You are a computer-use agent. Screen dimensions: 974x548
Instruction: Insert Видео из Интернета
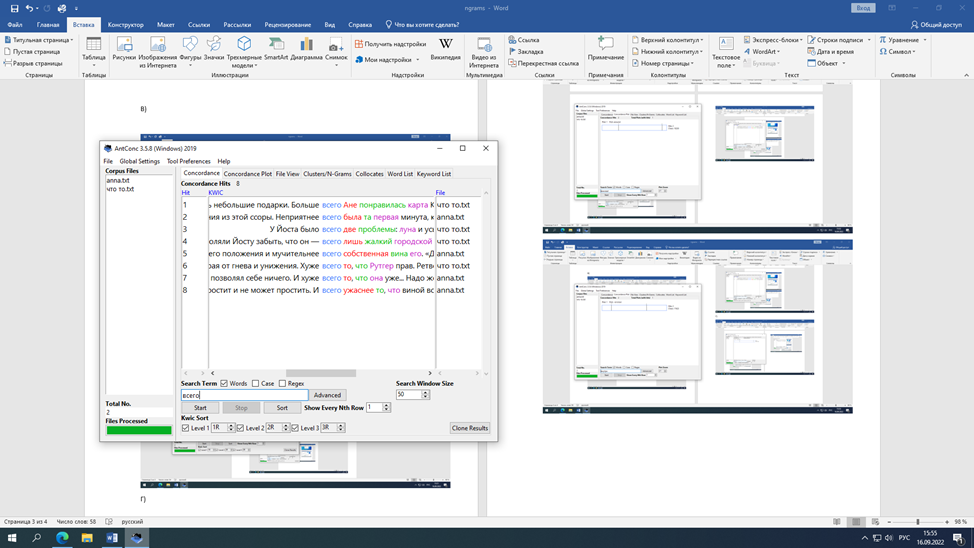tap(484, 52)
